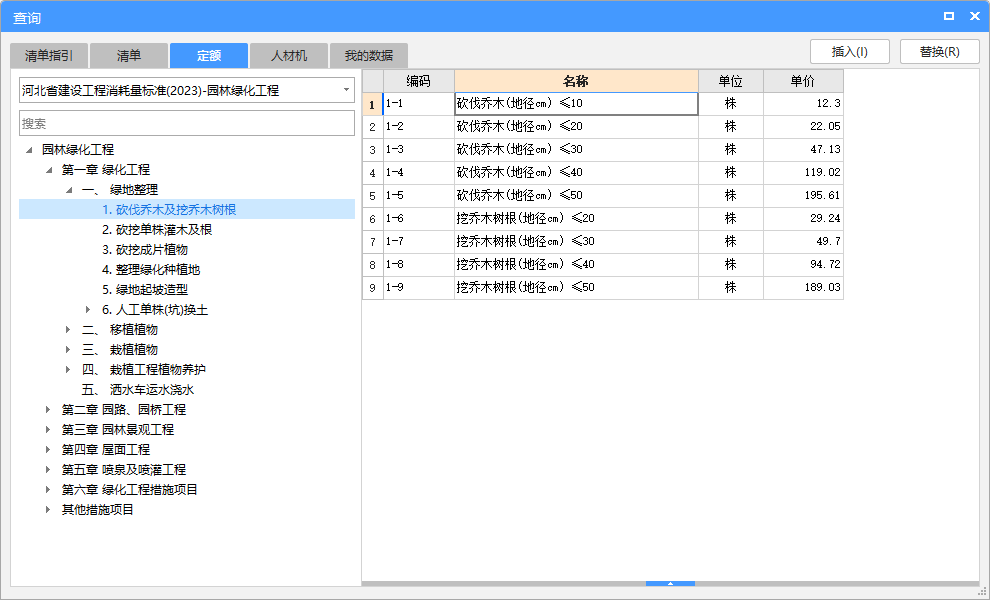Viewport: 990px width, 600px height.
Task: Click price value 47.13
Action: [803, 150]
